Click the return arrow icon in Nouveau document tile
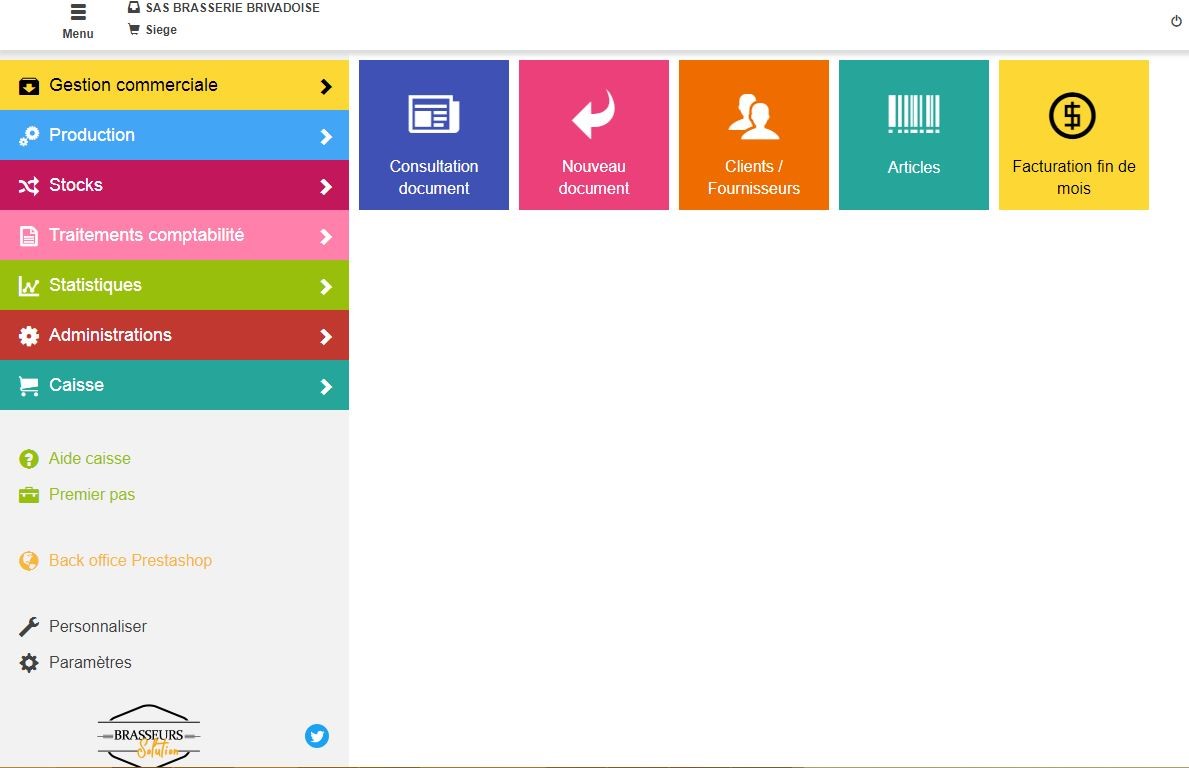This screenshot has height=768, width=1189. click(594, 114)
